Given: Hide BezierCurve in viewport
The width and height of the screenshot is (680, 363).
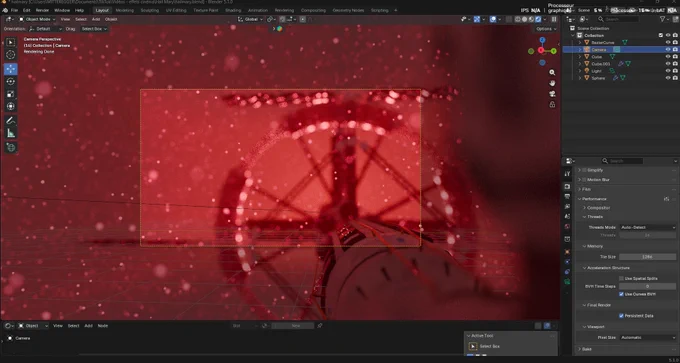Looking at the screenshot, I should pos(668,43).
